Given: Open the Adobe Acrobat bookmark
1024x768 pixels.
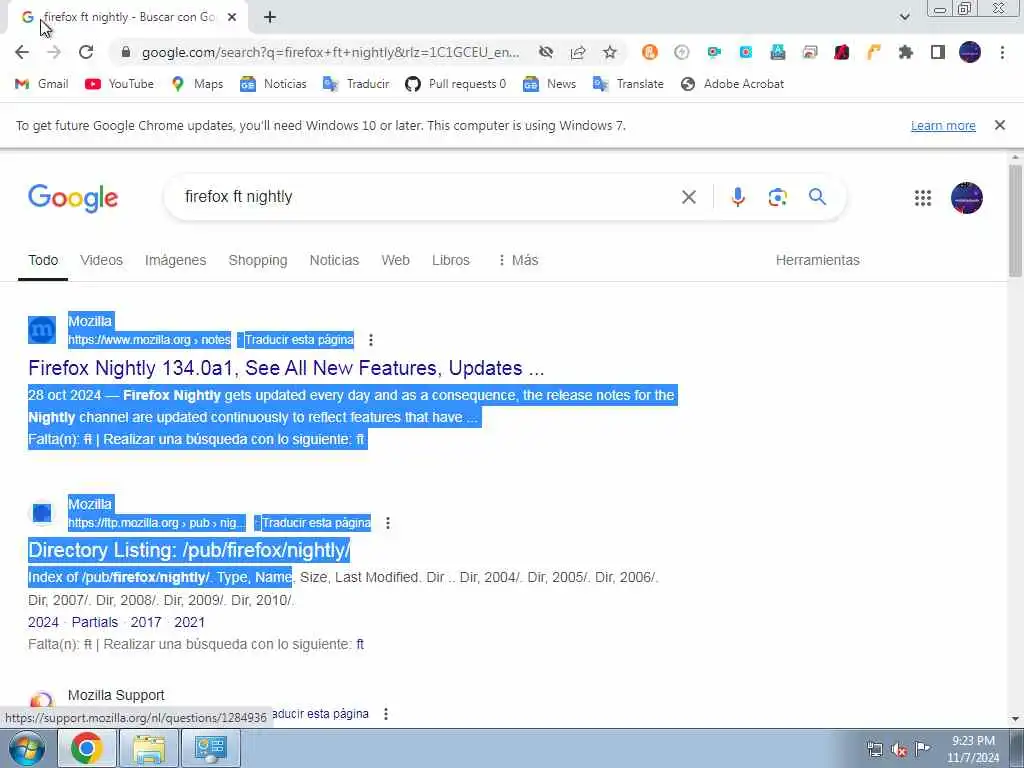Looking at the screenshot, I should coord(732,84).
